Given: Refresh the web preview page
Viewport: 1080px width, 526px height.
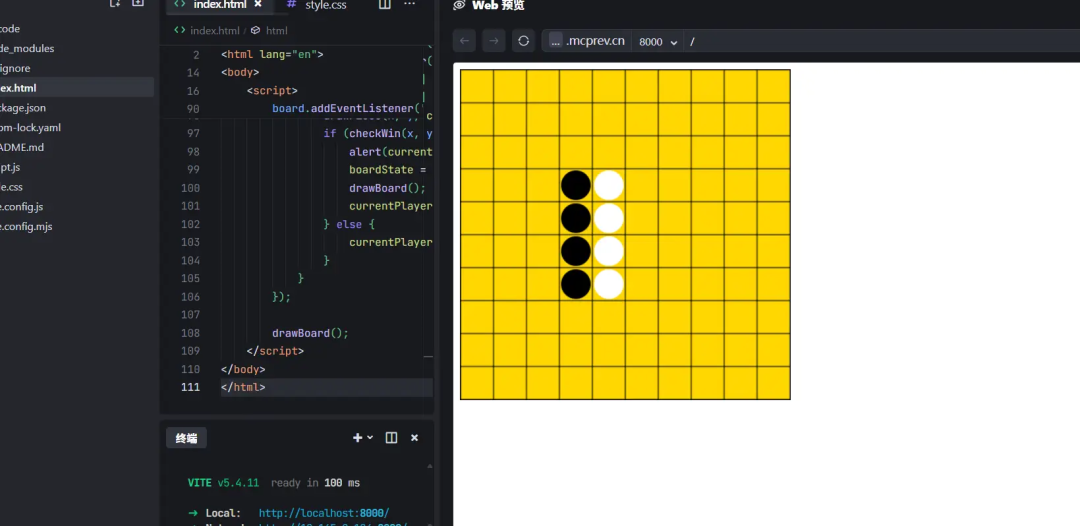Looking at the screenshot, I should [523, 41].
